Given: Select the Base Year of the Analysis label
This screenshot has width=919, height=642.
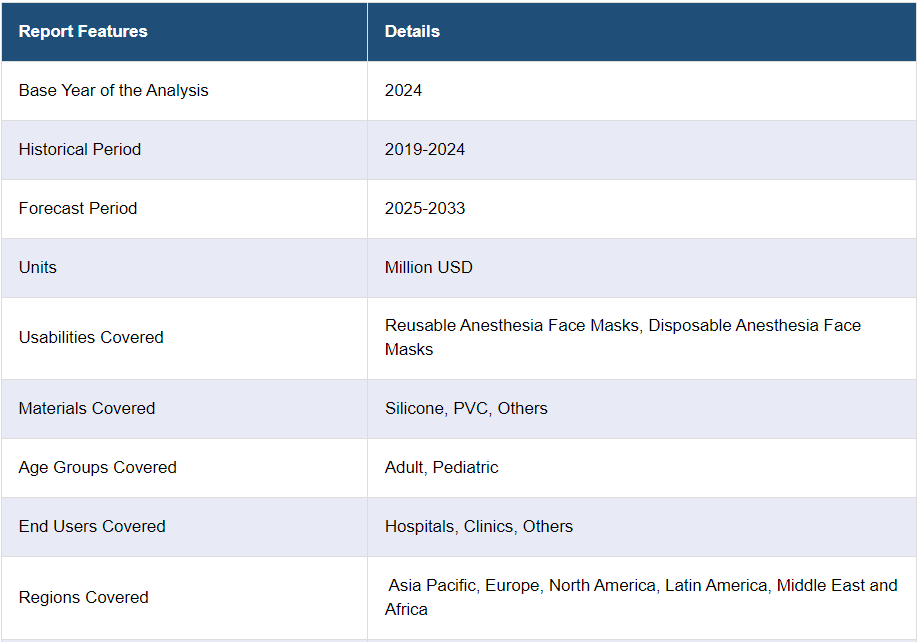Looking at the screenshot, I should [113, 90].
